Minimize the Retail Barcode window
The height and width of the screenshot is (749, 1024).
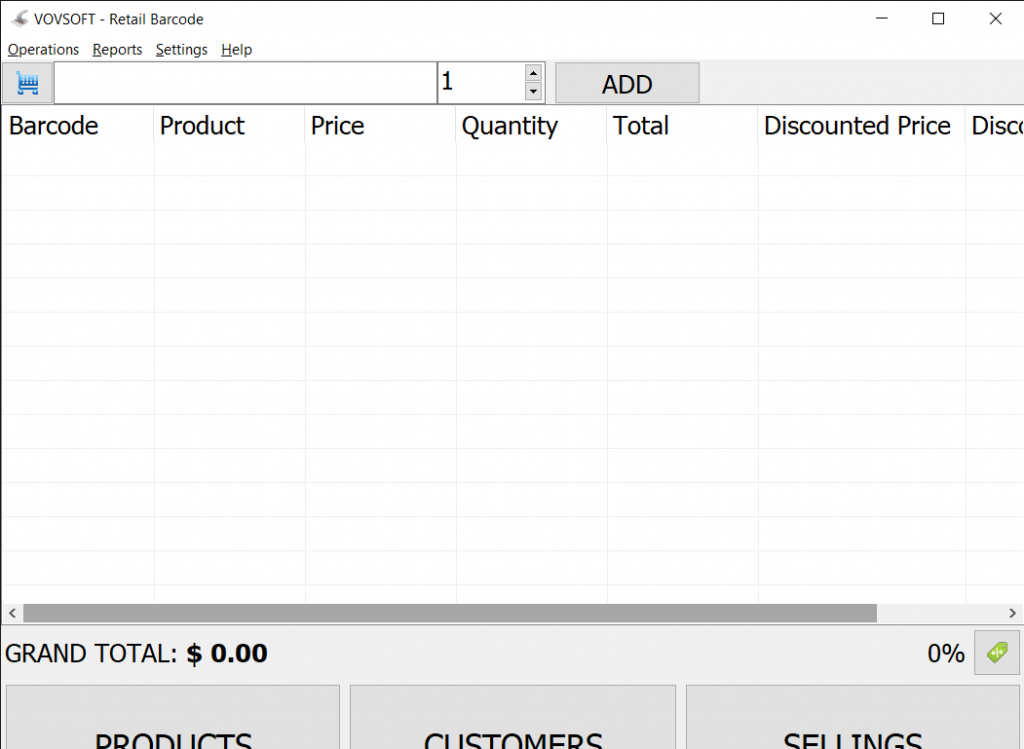882,18
